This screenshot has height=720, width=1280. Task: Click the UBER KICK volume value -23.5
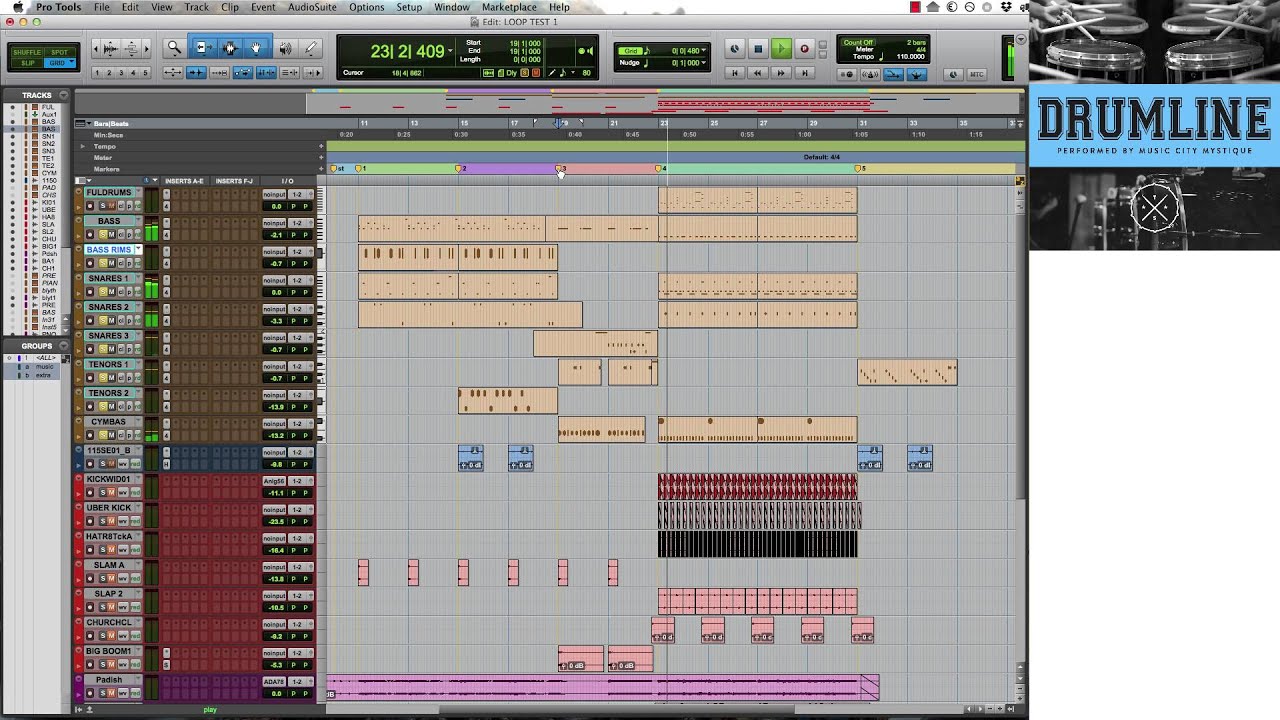coord(274,521)
